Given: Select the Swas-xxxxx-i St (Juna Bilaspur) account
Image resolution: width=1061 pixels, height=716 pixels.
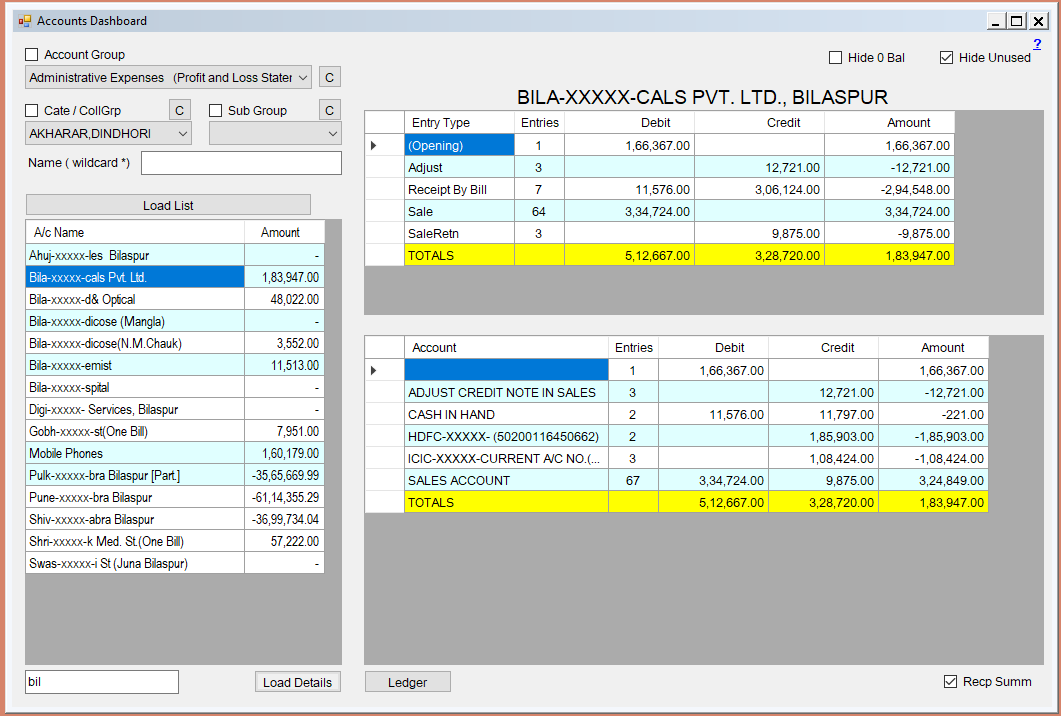Looking at the screenshot, I should click(x=175, y=563).
